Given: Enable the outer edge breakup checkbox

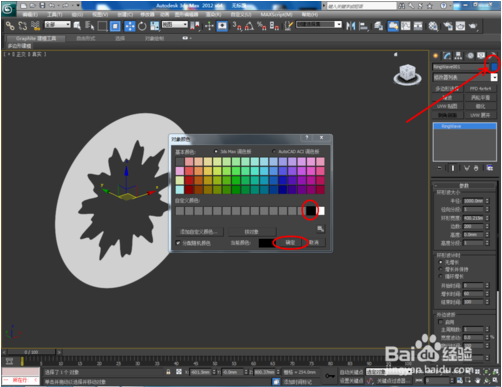Looking at the screenshot, I should (441, 322).
